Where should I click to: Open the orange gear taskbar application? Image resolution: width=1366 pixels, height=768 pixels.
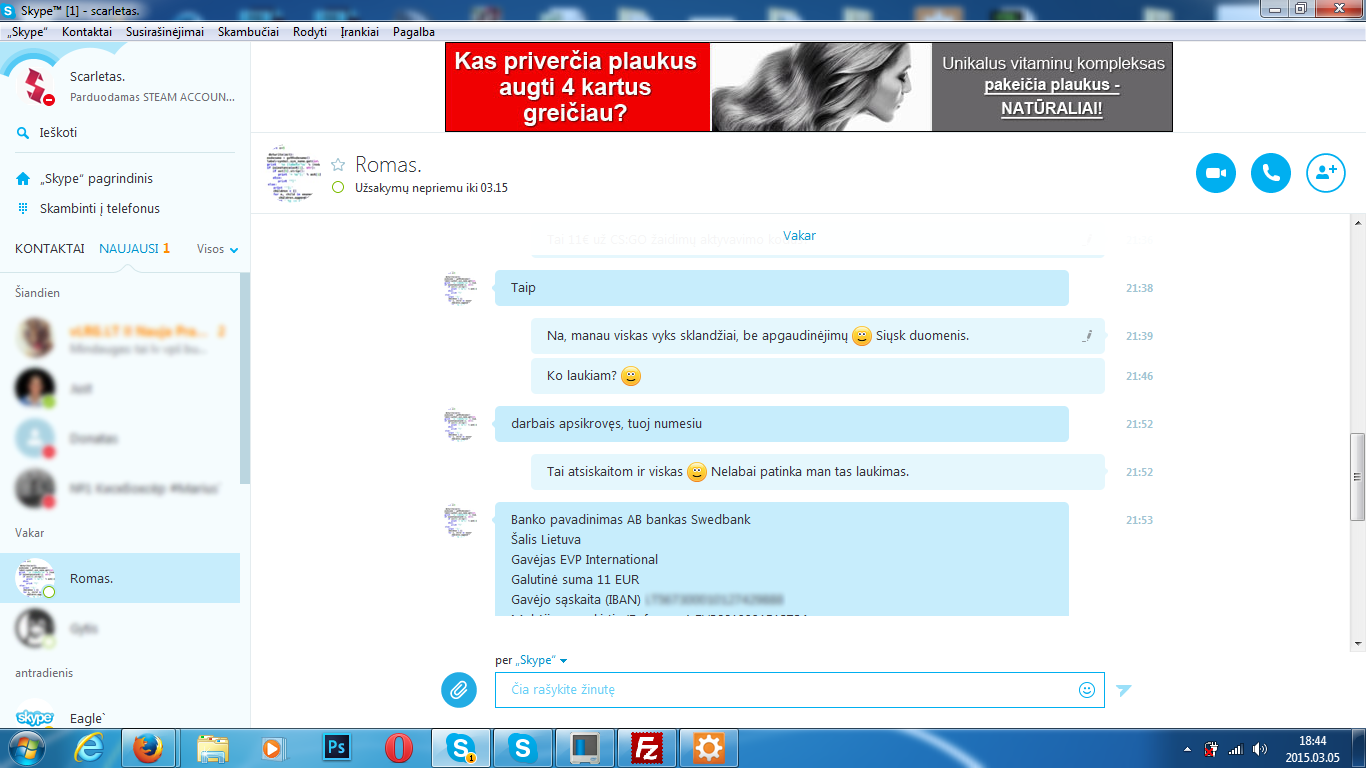click(709, 748)
